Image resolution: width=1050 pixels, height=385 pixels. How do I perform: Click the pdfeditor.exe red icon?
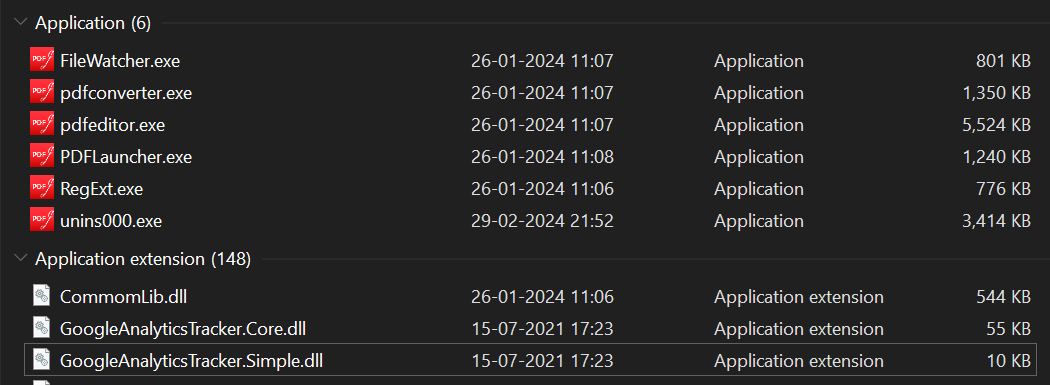pyautogui.click(x=42, y=125)
